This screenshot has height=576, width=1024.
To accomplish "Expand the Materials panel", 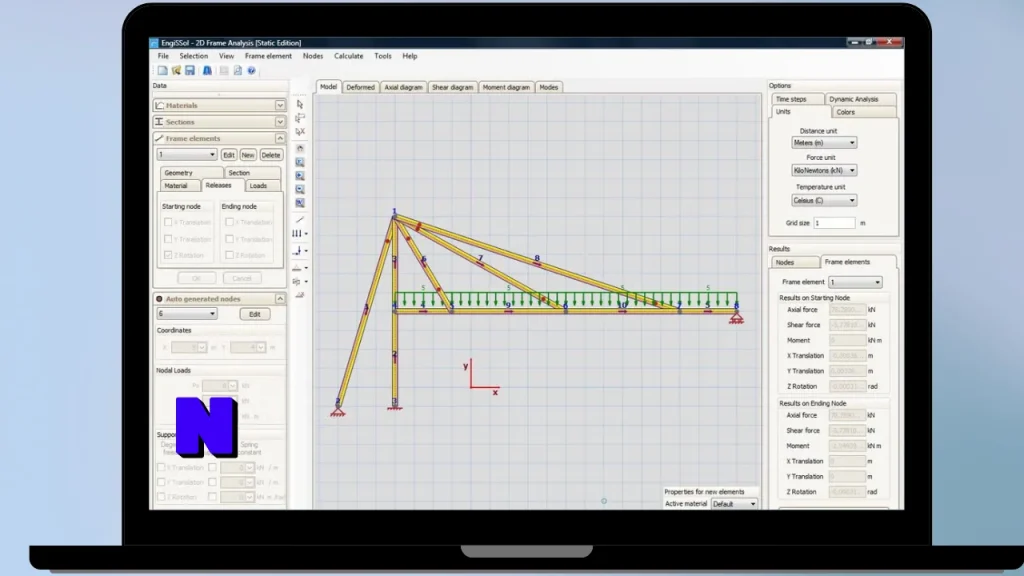I will click(280, 105).
